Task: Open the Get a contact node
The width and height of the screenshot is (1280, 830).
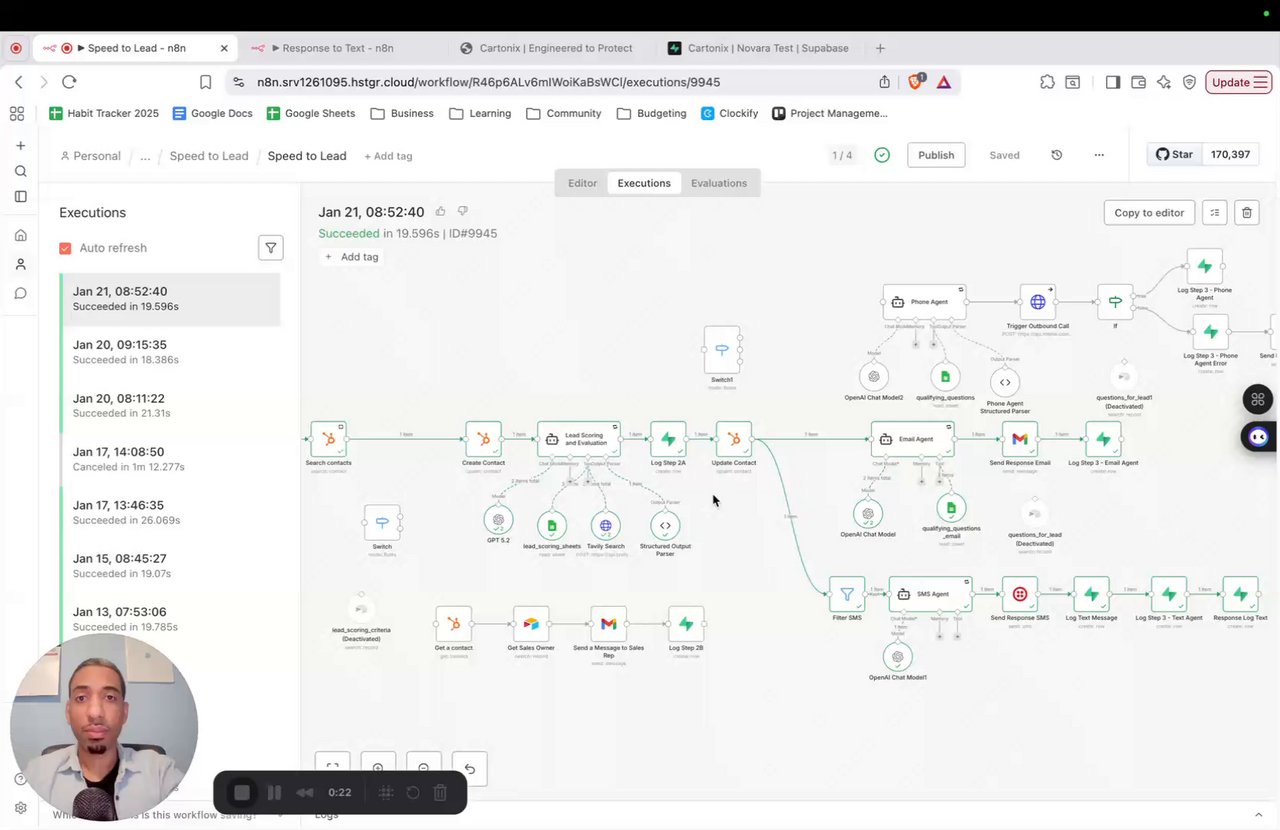Action: [x=453, y=624]
